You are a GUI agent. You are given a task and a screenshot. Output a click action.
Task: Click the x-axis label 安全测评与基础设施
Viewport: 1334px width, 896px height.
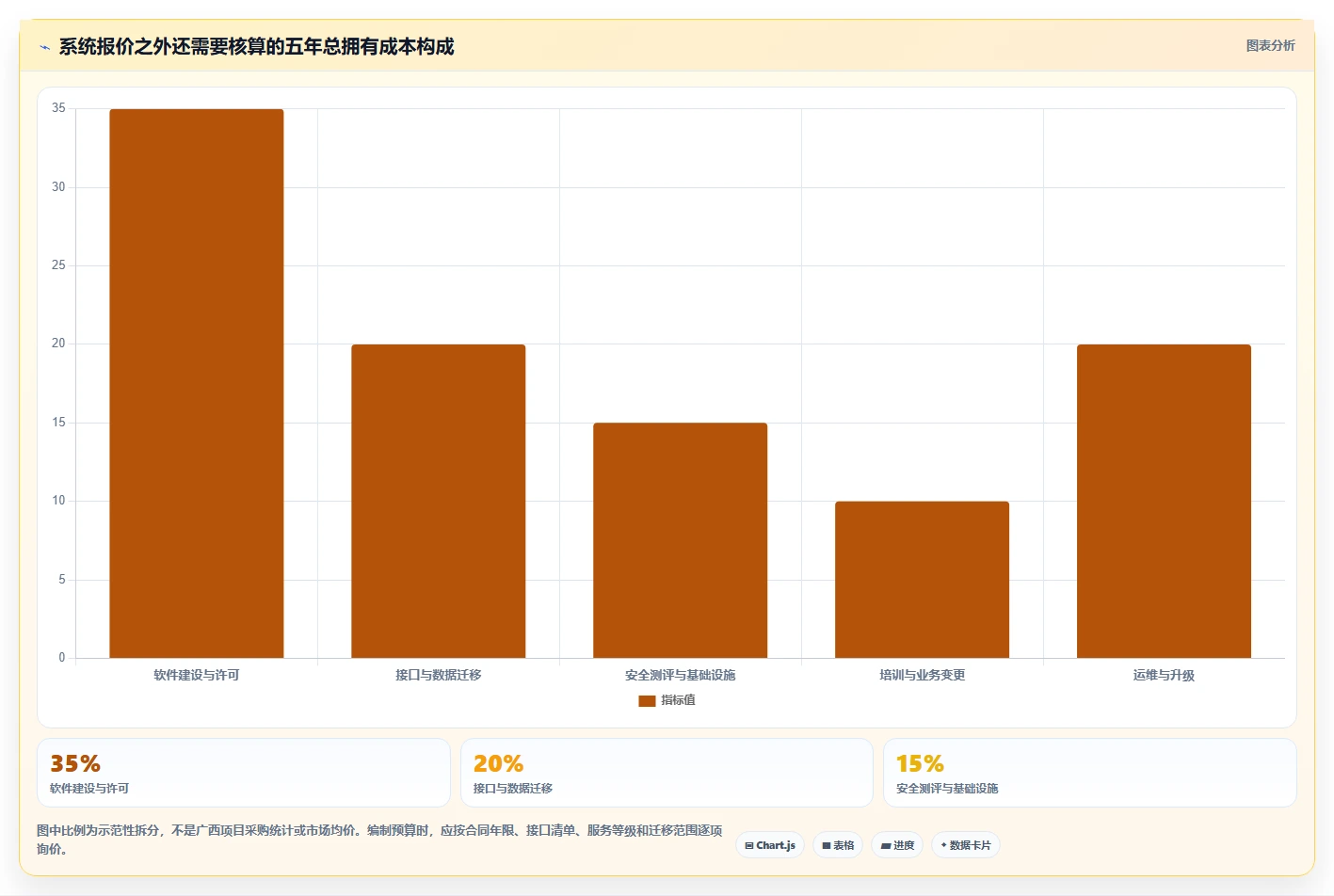[680, 675]
